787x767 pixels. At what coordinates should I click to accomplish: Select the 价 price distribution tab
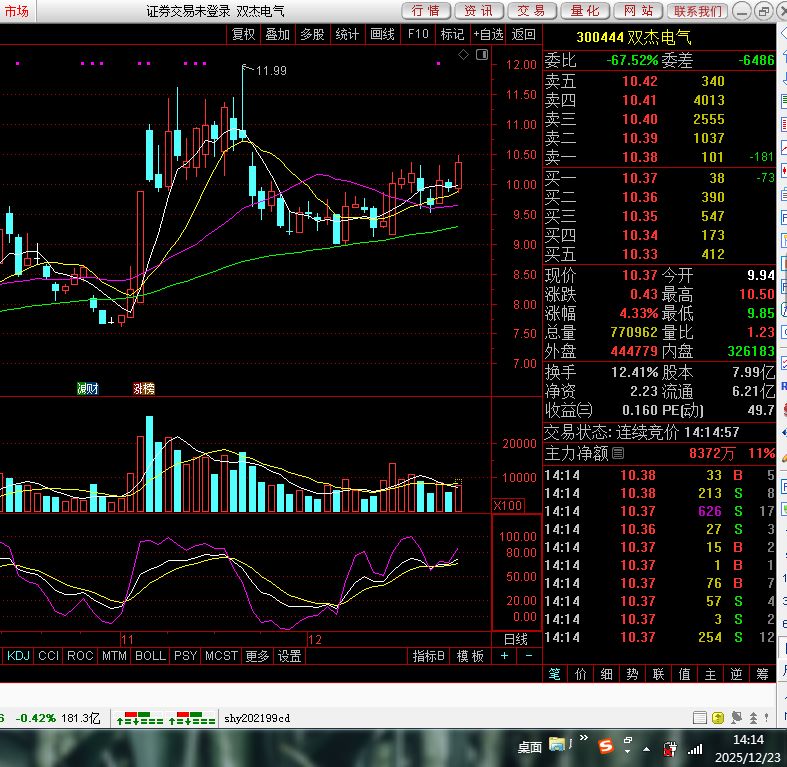click(581, 674)
